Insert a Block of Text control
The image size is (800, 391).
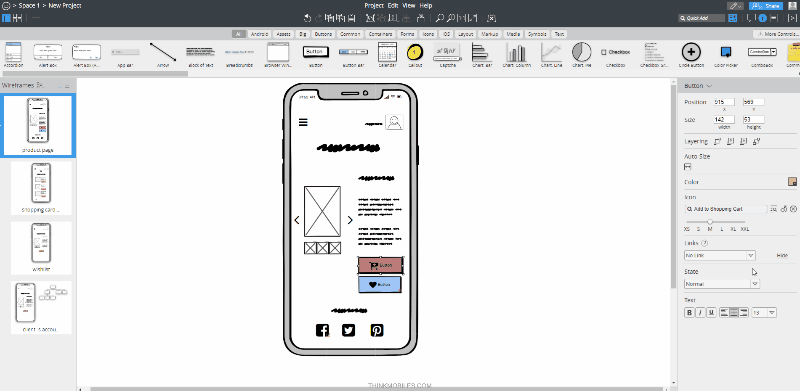coord(201,55)
